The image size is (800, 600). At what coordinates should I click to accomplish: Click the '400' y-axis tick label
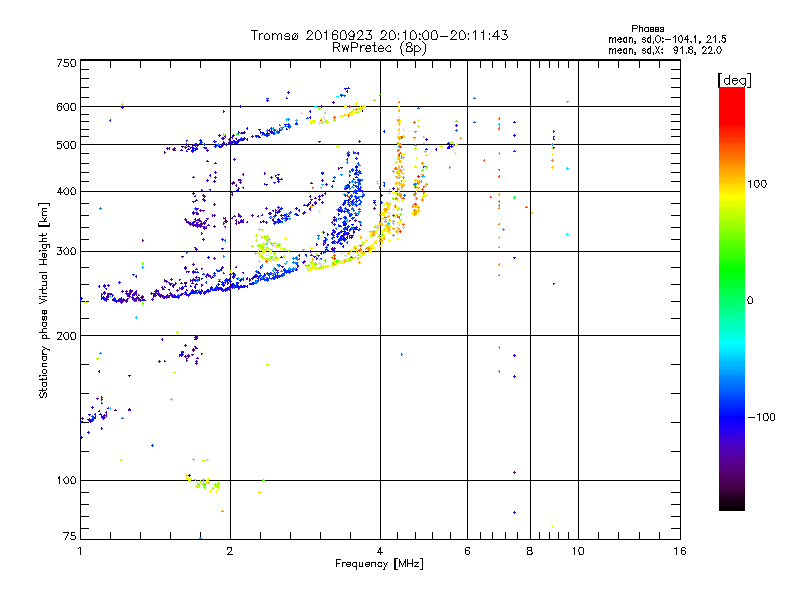[x=66, y=191]
